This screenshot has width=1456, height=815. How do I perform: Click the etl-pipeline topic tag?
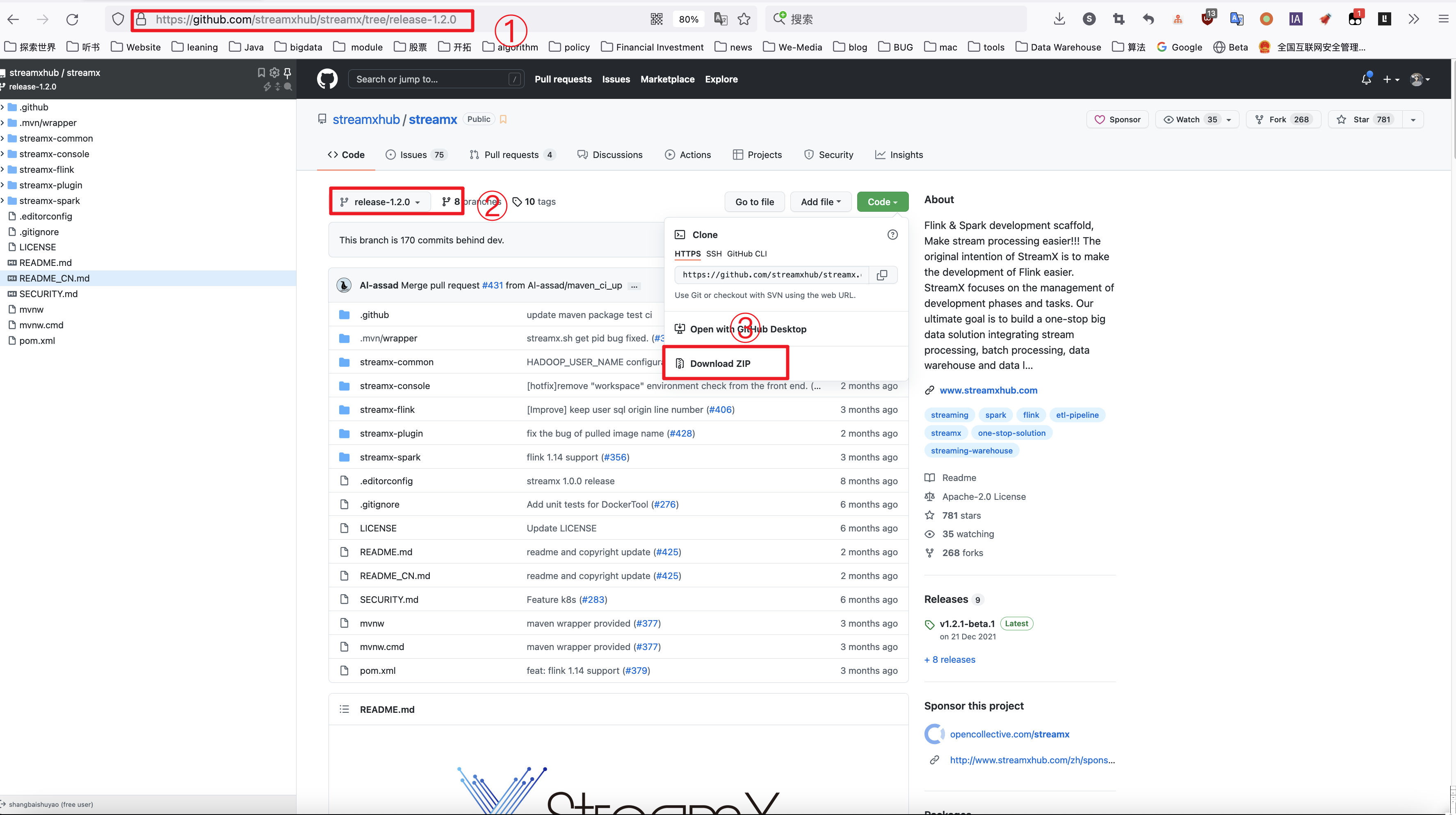(x=1077, y=415)
